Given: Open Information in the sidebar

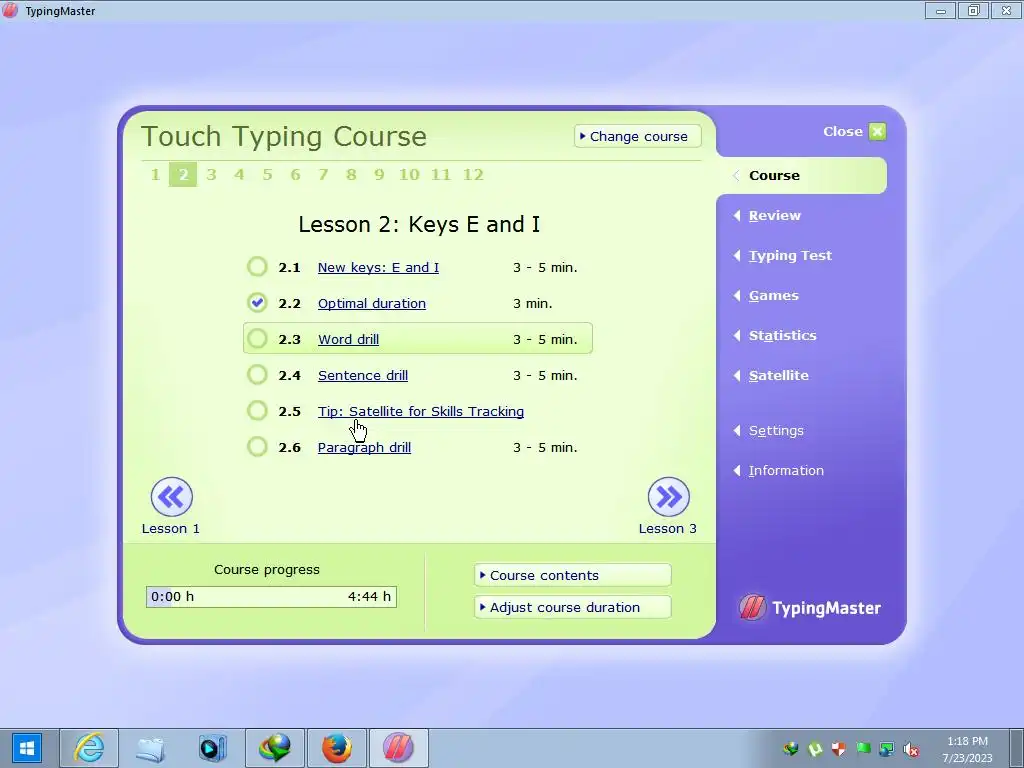Looking at the screenshot, I should [x=786, y=470].
